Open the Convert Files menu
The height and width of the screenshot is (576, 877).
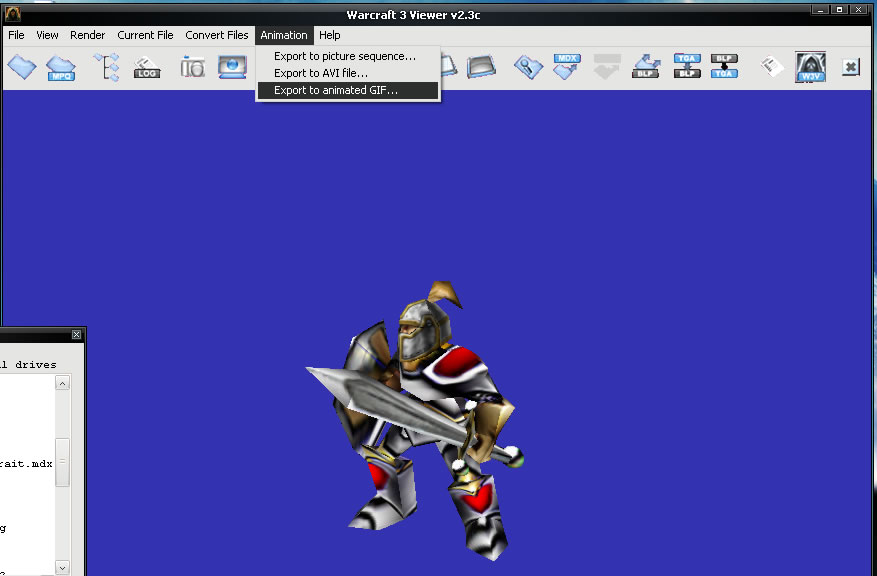pos(216,35)
